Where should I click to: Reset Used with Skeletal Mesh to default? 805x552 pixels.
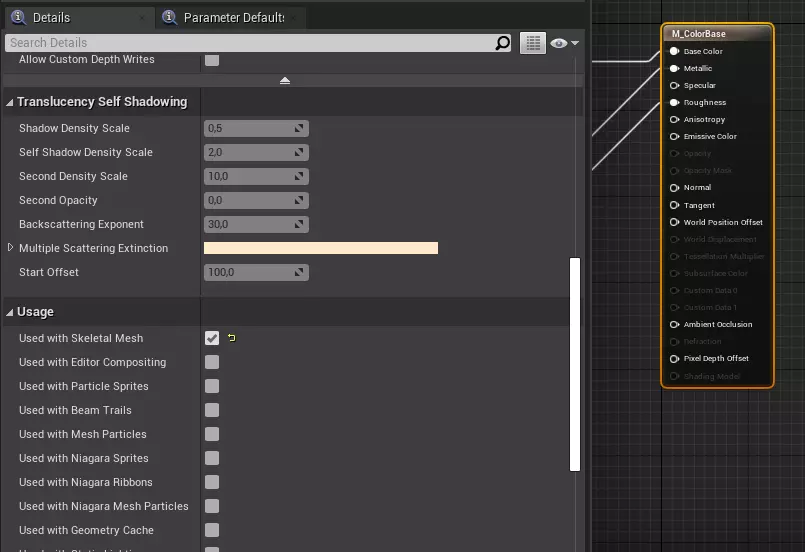point(232,338)
